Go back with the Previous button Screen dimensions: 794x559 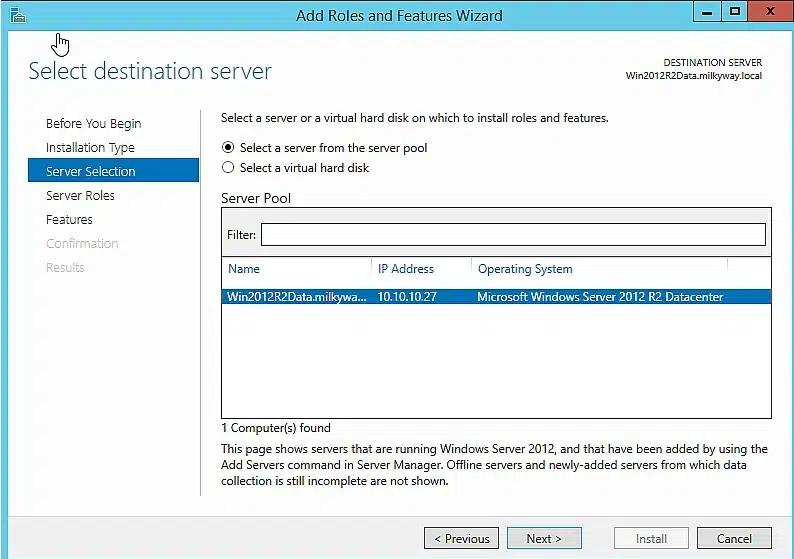[x=461, y=538]
